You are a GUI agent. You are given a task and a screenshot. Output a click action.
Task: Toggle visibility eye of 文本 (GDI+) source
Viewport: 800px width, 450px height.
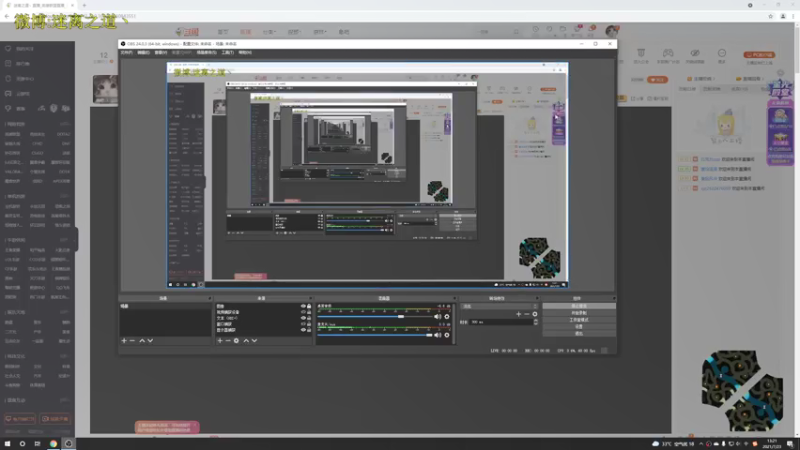click(303, 318)
